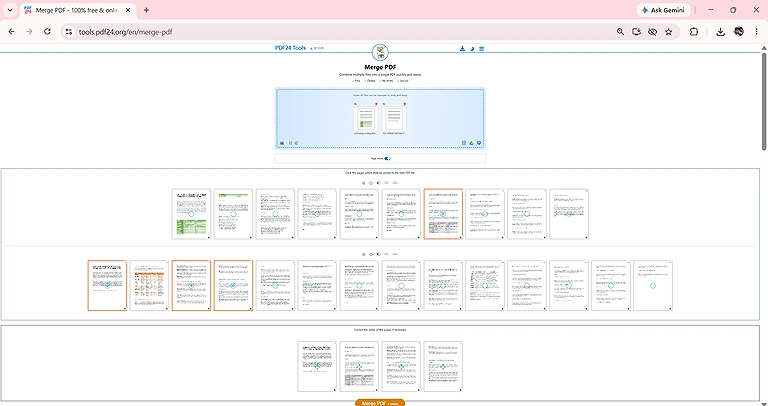
Task: Choose file from device icon
Action: point(464,143)
